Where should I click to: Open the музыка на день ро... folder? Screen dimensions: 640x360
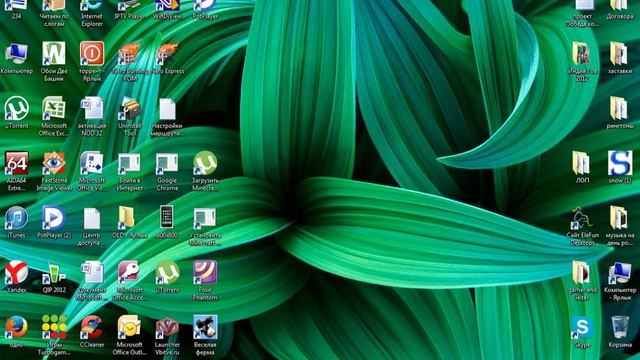click(620, 227)
